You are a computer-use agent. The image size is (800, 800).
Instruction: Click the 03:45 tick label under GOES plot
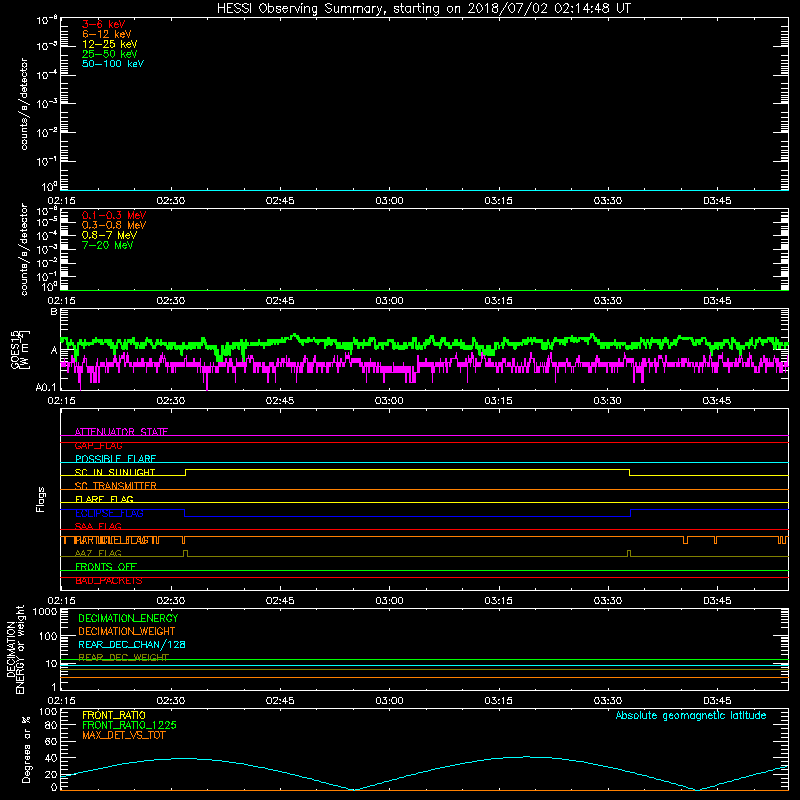click(717, 401)
